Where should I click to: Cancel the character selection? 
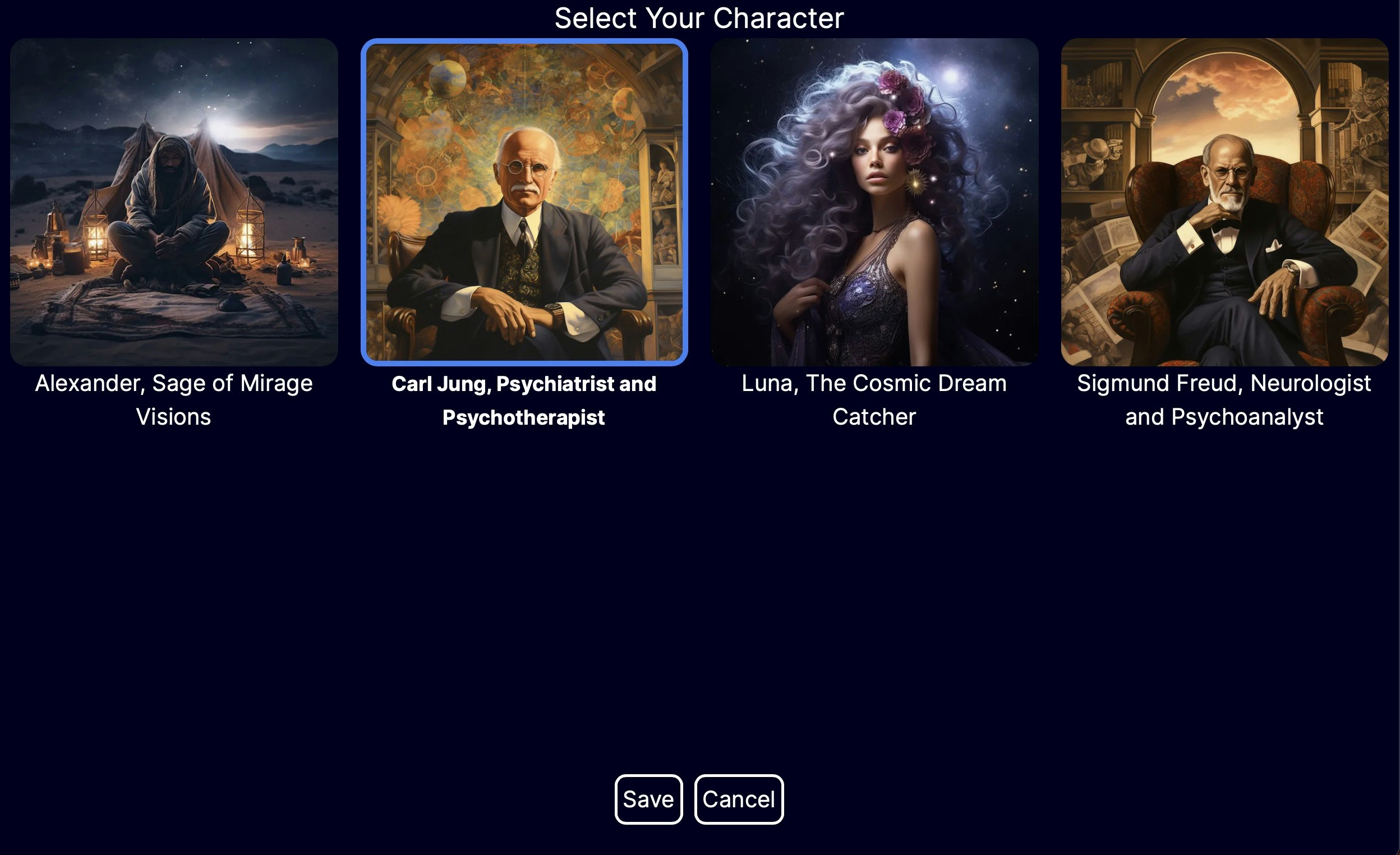(739, 799)
